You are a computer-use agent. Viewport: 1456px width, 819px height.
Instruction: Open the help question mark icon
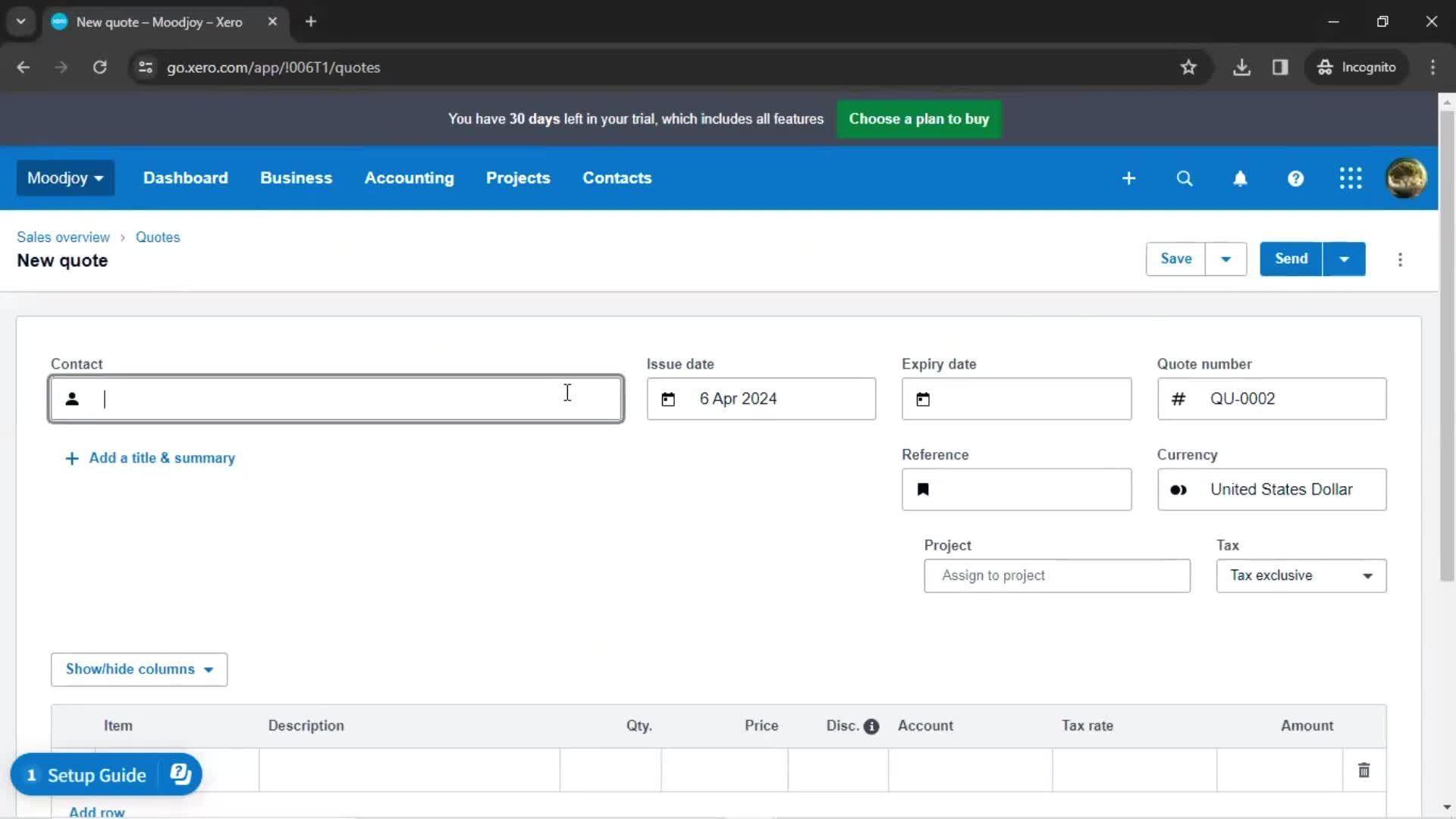1295,178
